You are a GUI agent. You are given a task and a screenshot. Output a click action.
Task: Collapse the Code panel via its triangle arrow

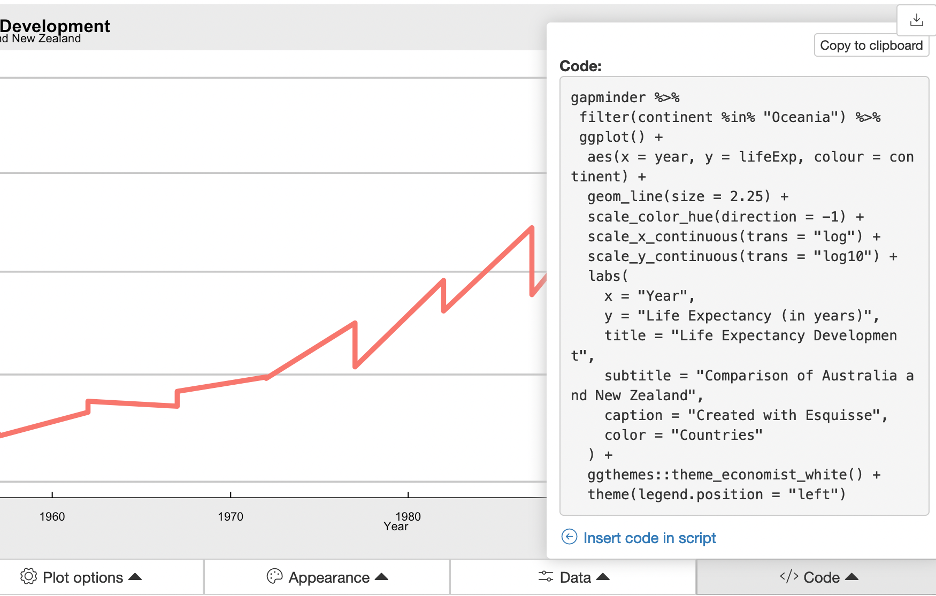coord(852,577)
